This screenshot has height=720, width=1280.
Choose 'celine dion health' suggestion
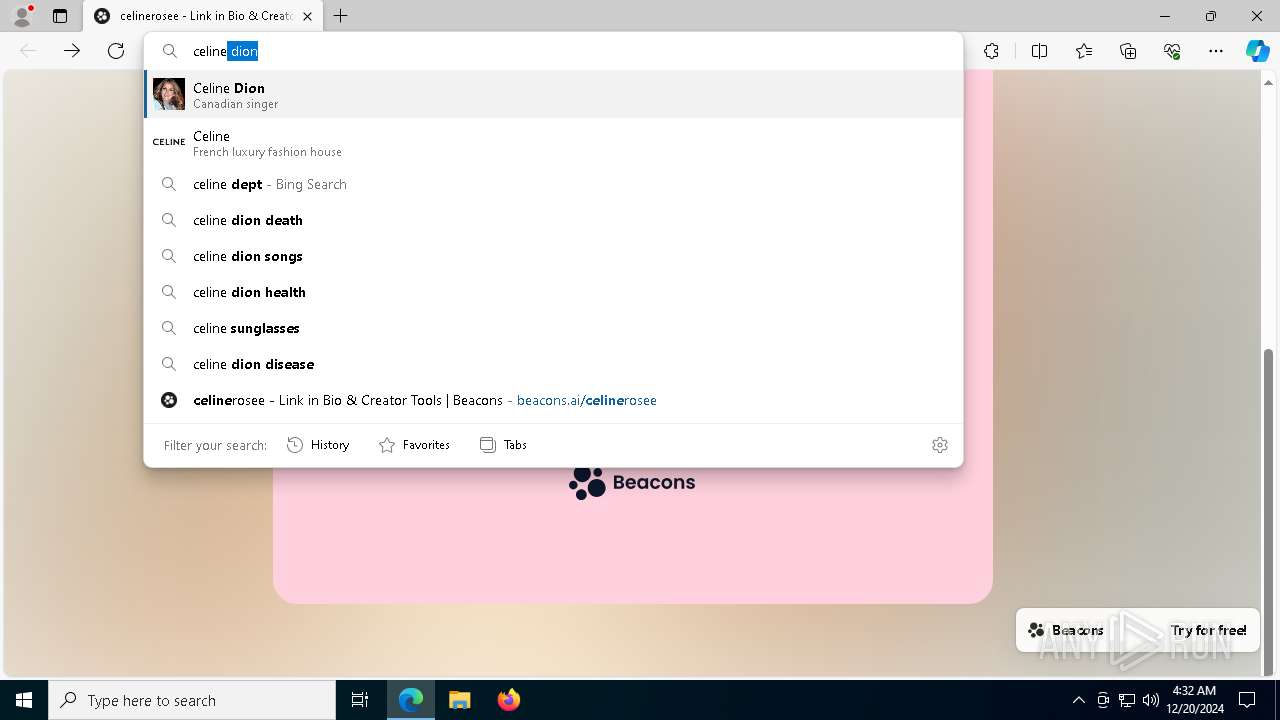(553, 292)
